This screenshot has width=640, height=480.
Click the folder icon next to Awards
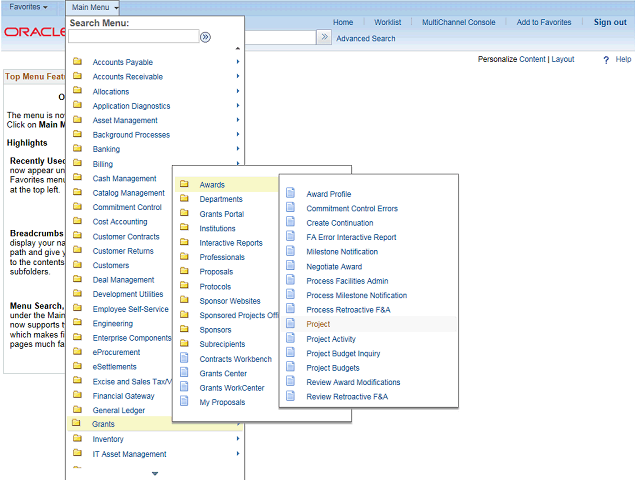click(184, 185)
